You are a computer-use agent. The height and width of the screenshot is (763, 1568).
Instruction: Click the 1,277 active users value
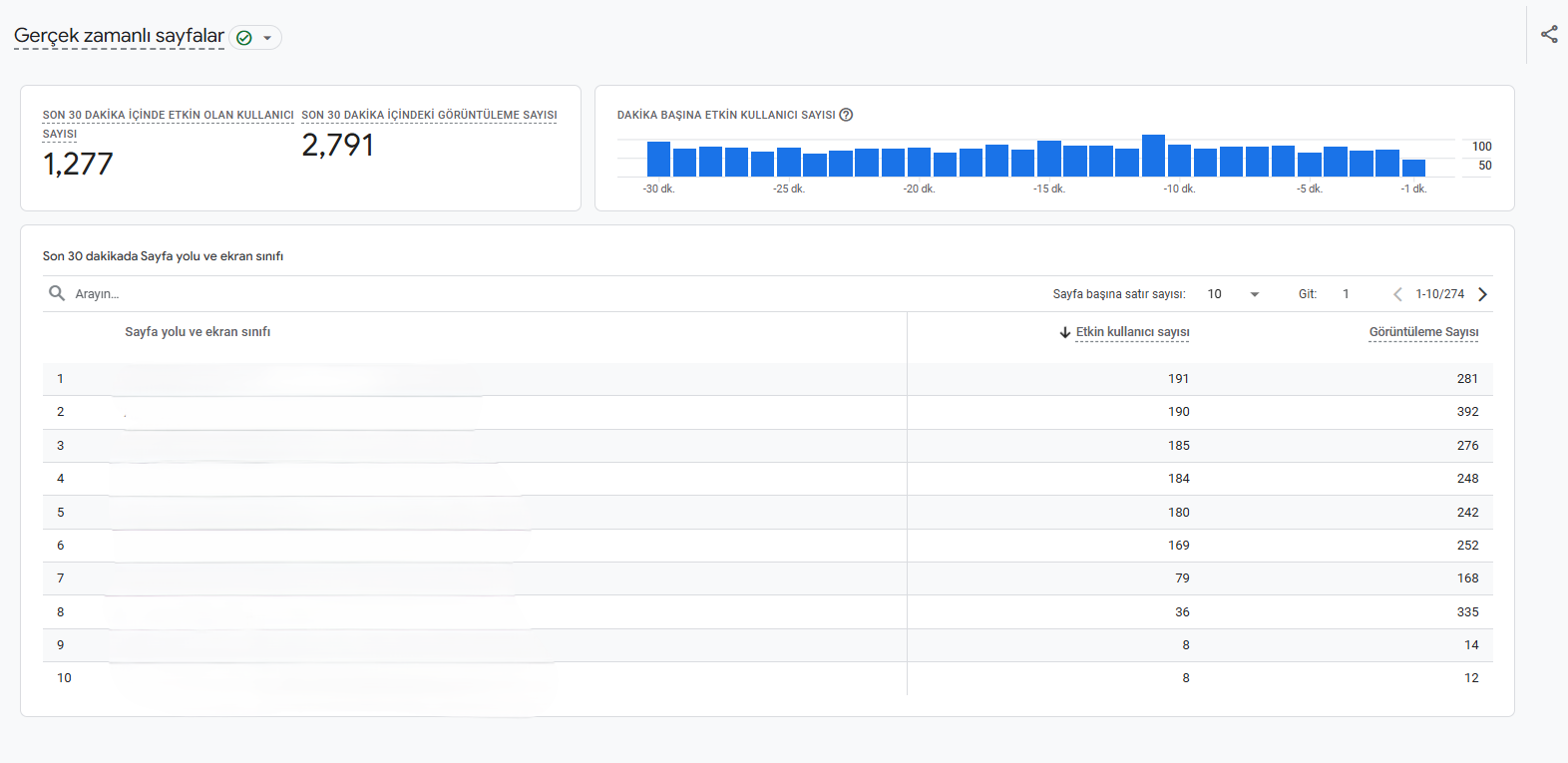point(78,164)
